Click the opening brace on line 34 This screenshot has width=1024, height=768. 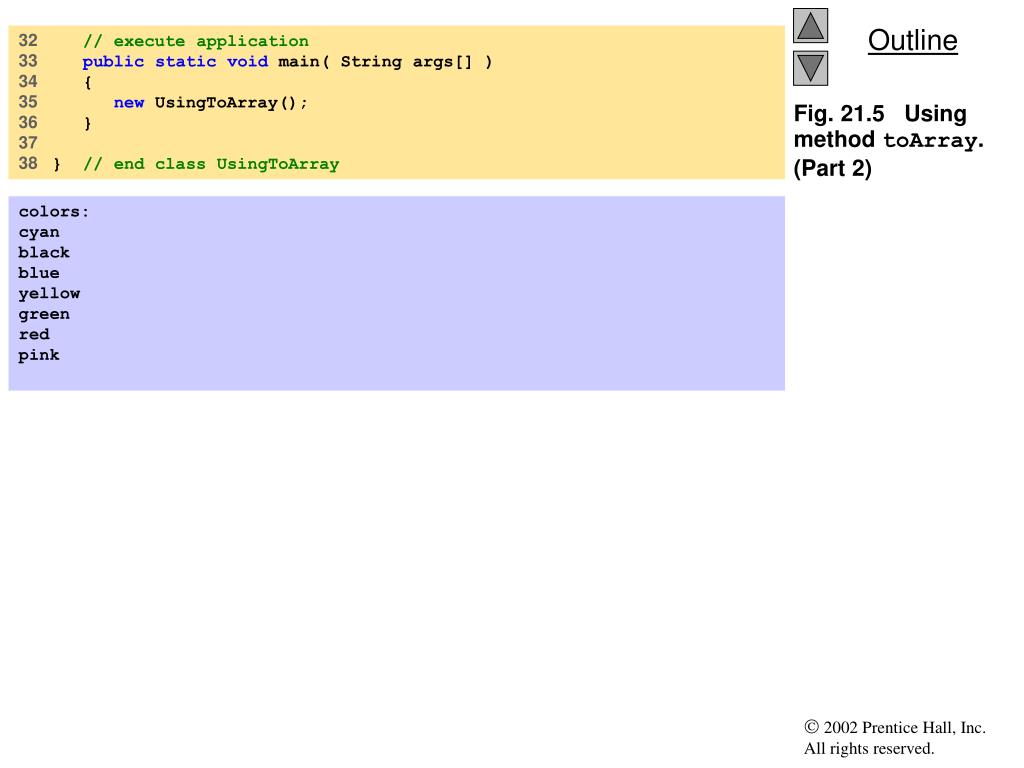click(87, 82)
